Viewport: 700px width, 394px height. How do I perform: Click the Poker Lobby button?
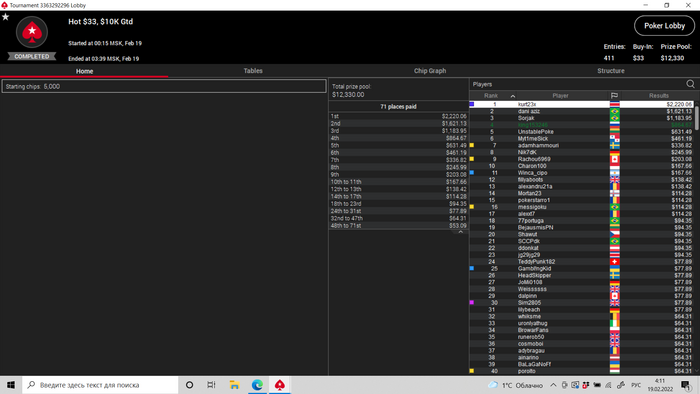tap(664, 26)
